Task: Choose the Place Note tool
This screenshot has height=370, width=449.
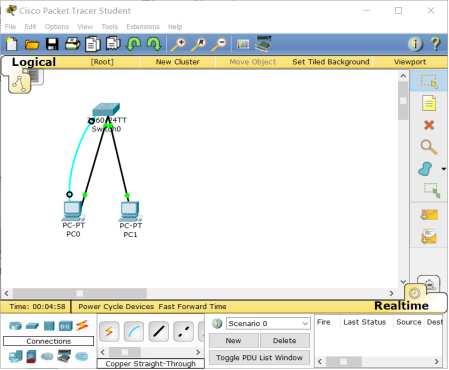Action: 429,103
